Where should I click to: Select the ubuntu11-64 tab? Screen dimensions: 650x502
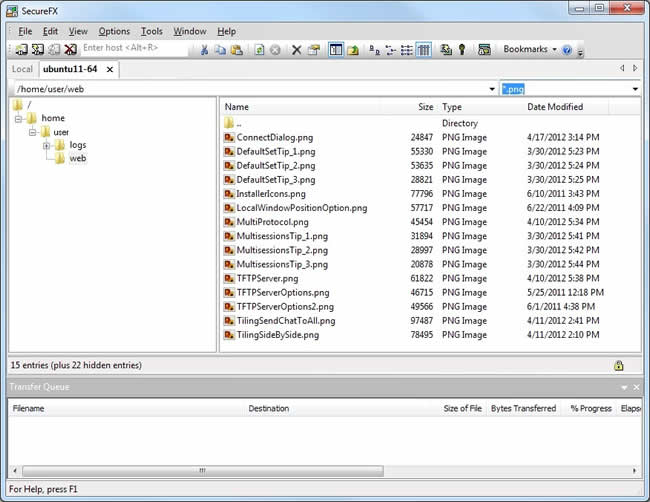click(70, 69)
